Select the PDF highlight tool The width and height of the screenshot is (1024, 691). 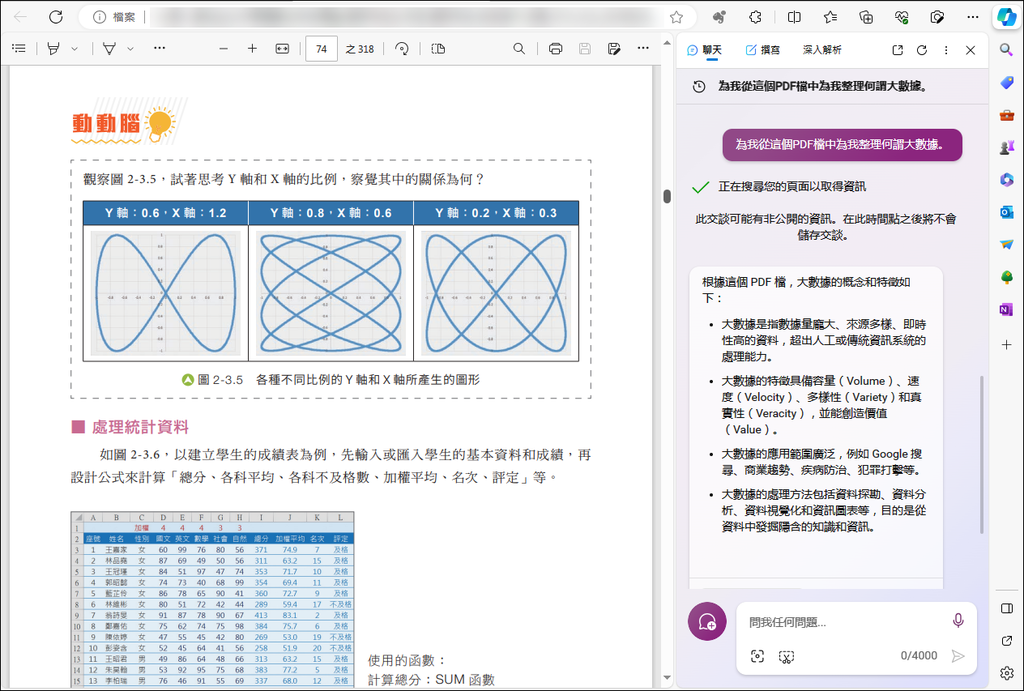coord(54,48)
